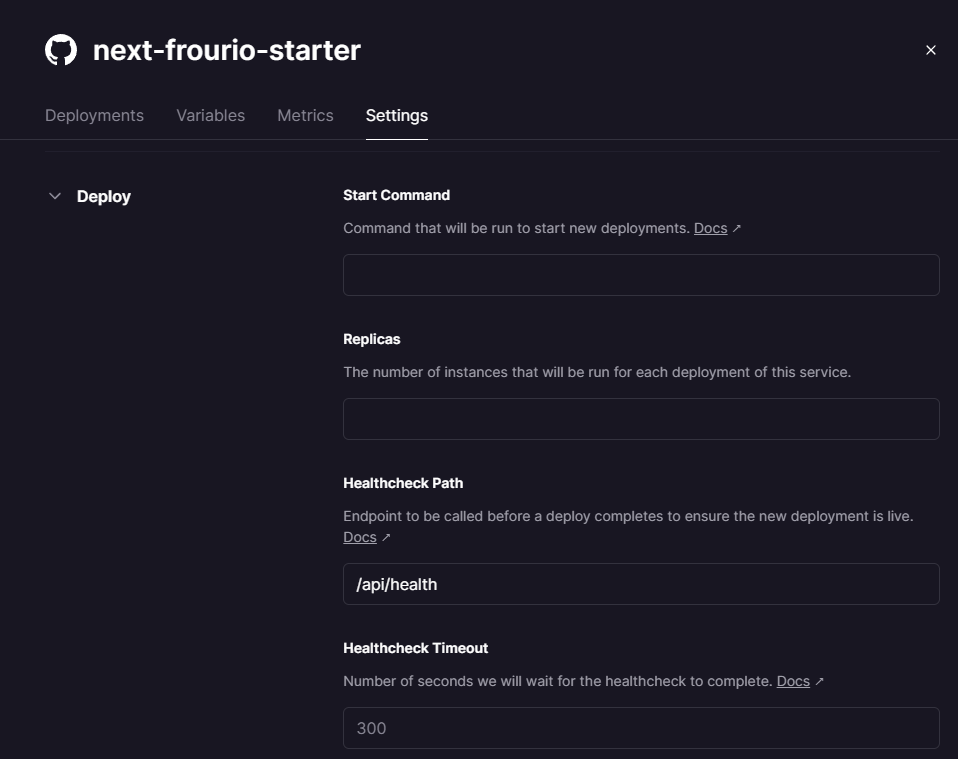958x759 pixels.
Task: Open Docs link under Healthcheck Path
Action: coord(360,537)
